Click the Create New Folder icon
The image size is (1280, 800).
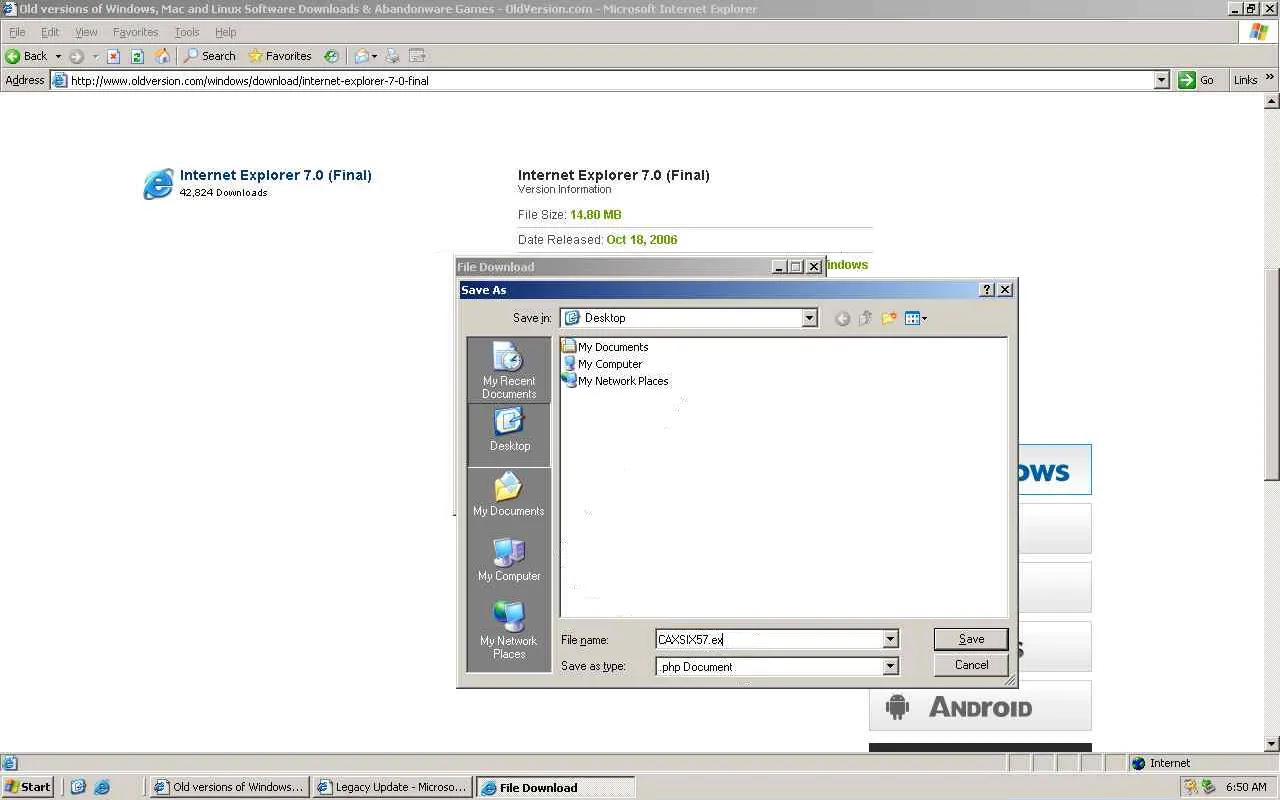click(x=888, y=318)
